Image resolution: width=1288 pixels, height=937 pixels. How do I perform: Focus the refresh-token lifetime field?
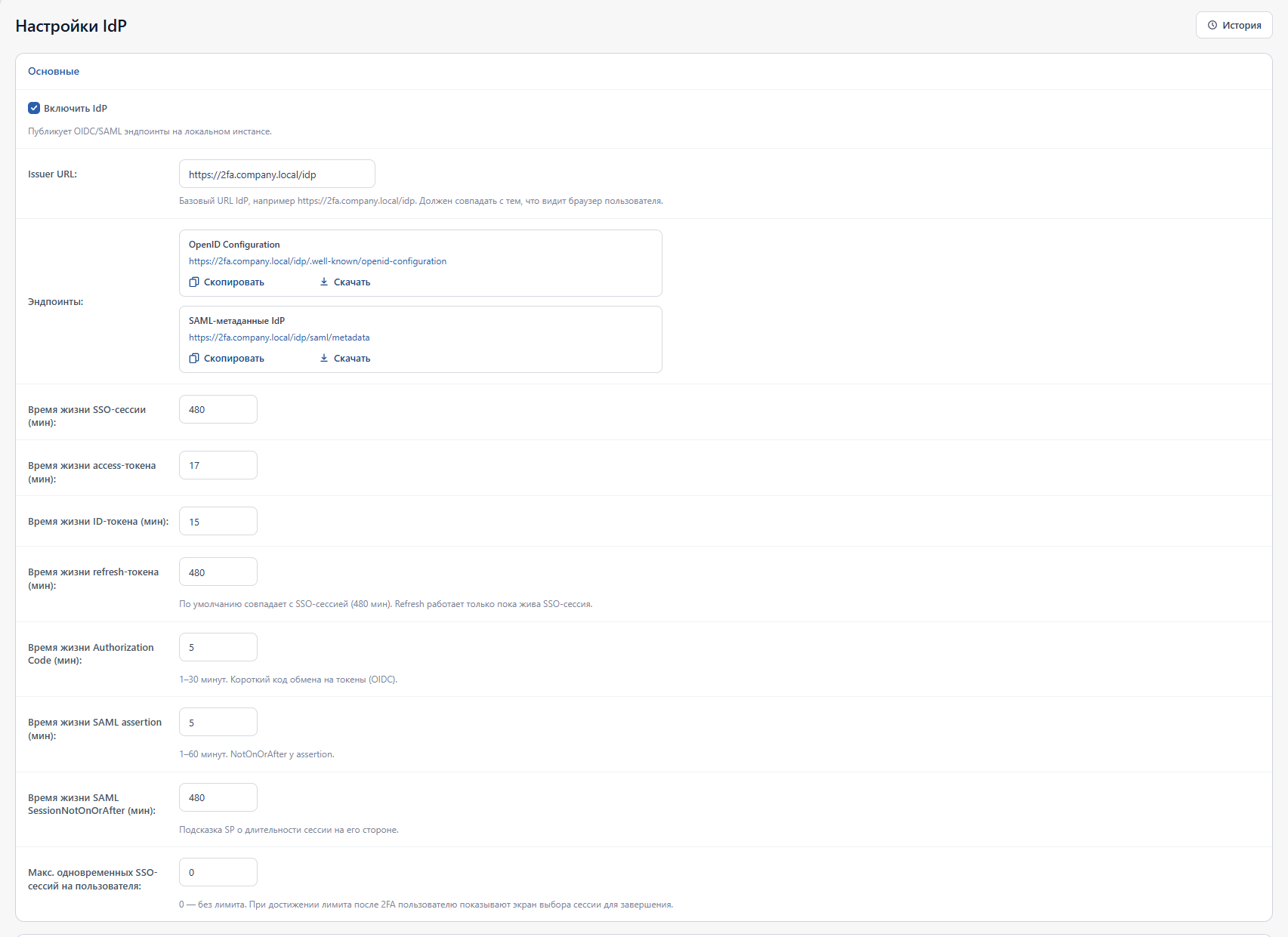pyautogui.click(x=218, y=572)
